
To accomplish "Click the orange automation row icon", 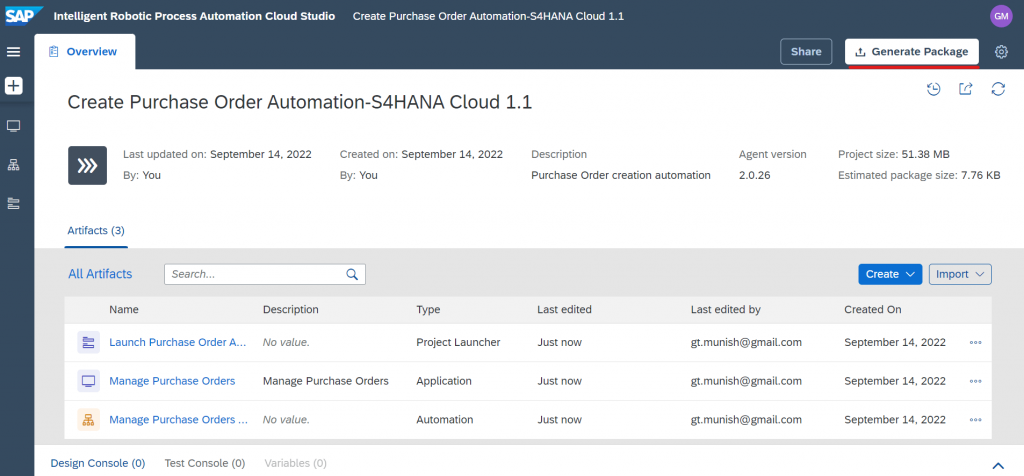I will point(88,419).
